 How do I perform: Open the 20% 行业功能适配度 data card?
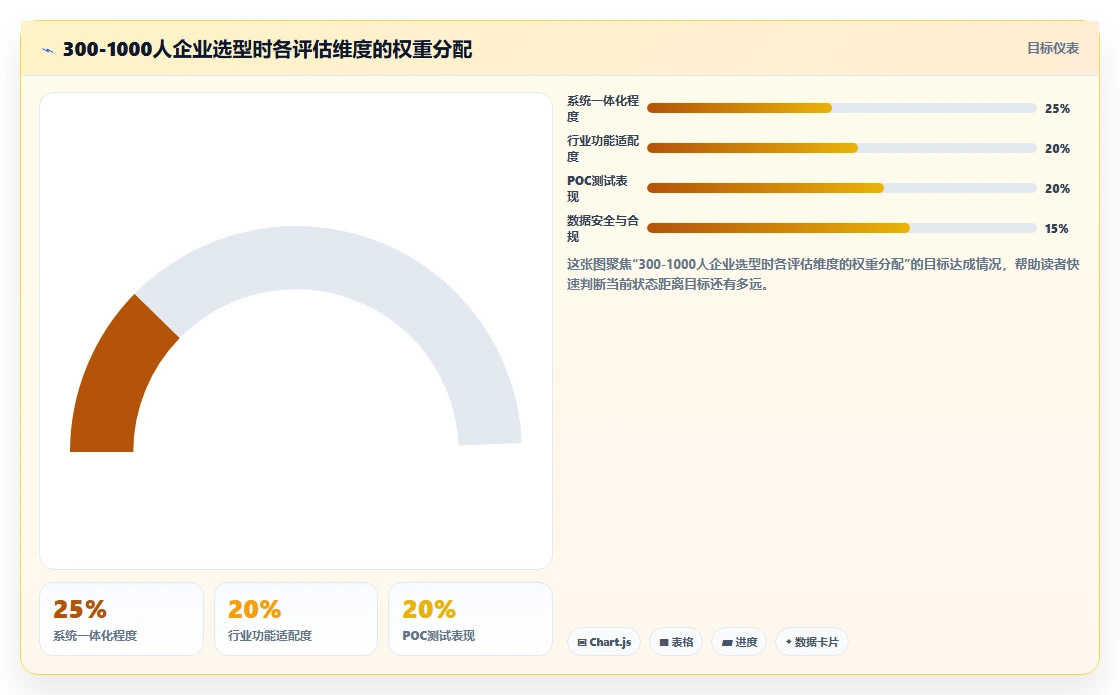(296, 619)
